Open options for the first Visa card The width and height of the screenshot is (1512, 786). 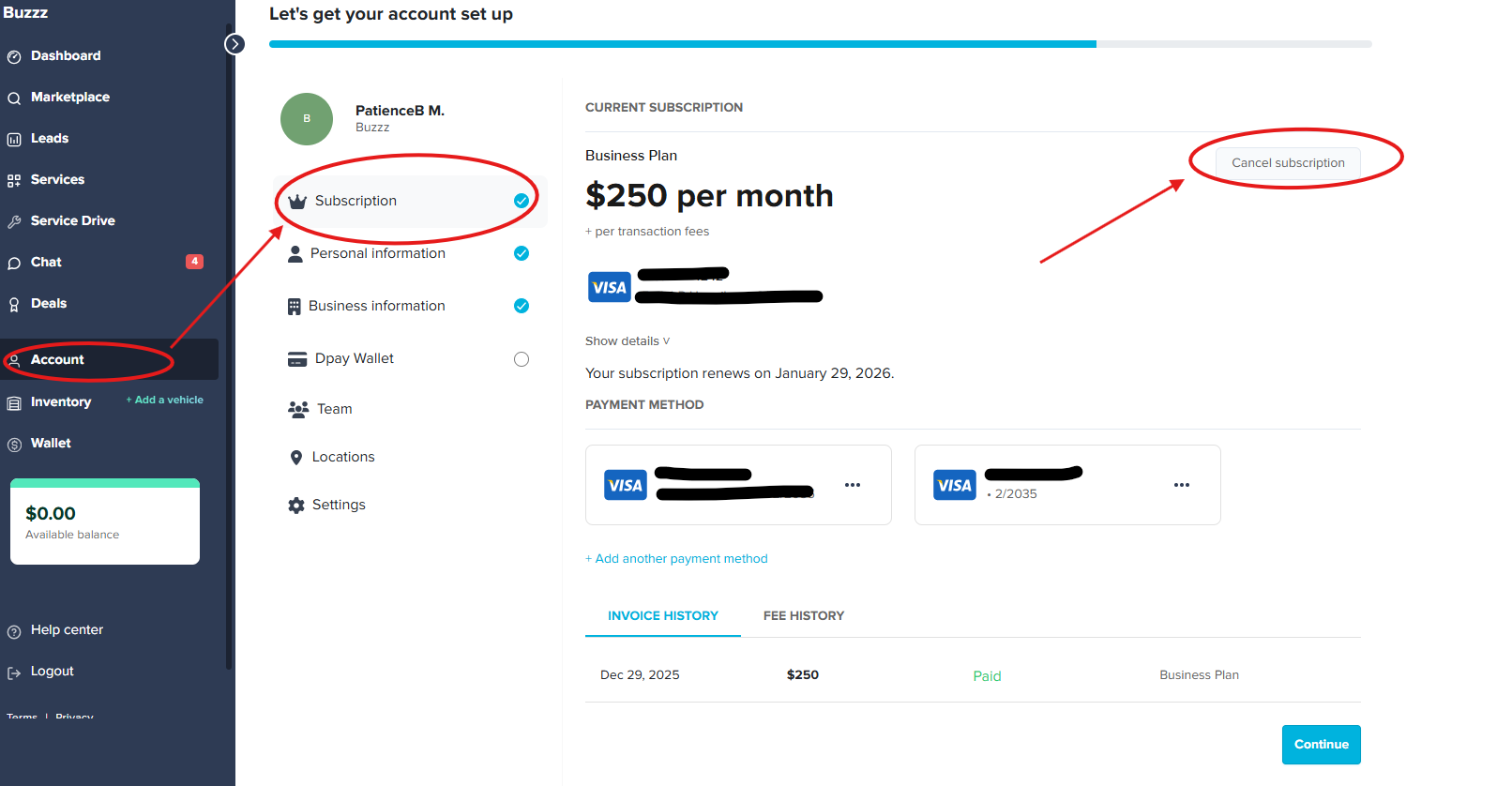[853, 485]
